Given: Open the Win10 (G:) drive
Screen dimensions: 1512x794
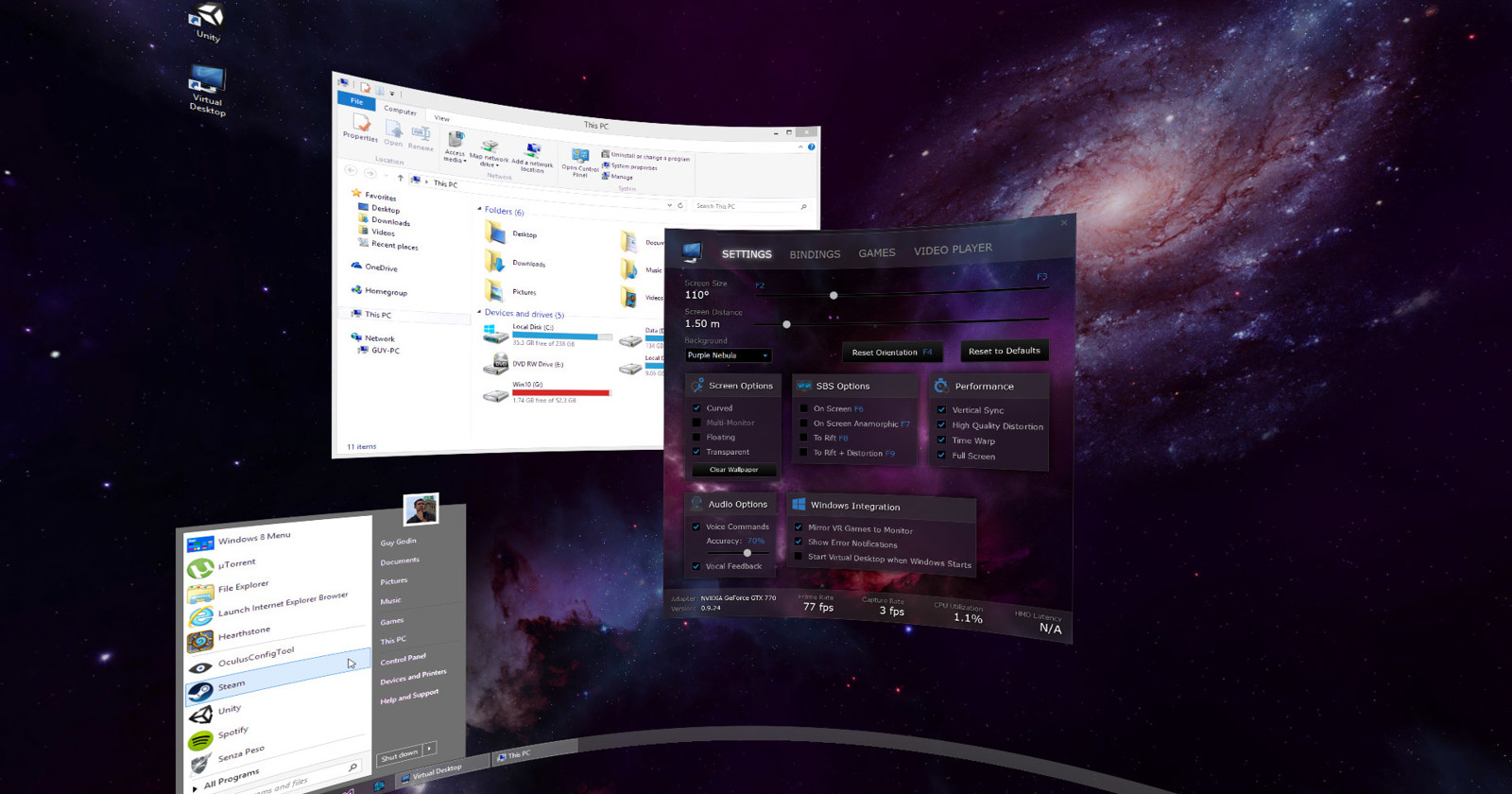Looking at the screenshot, I should [x=546, y=392].
